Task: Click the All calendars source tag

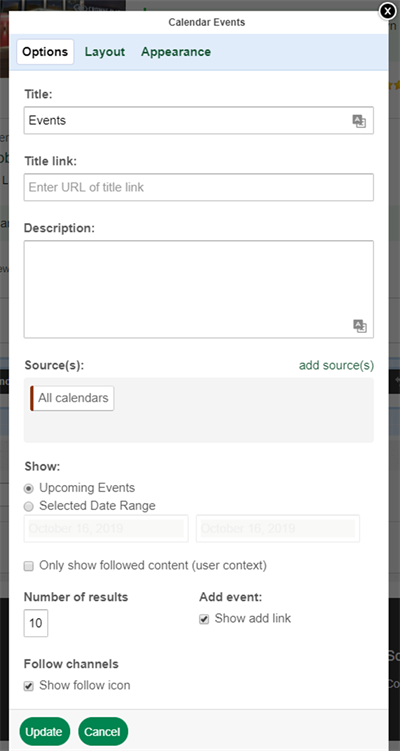Action: click(x=72, y=398)
